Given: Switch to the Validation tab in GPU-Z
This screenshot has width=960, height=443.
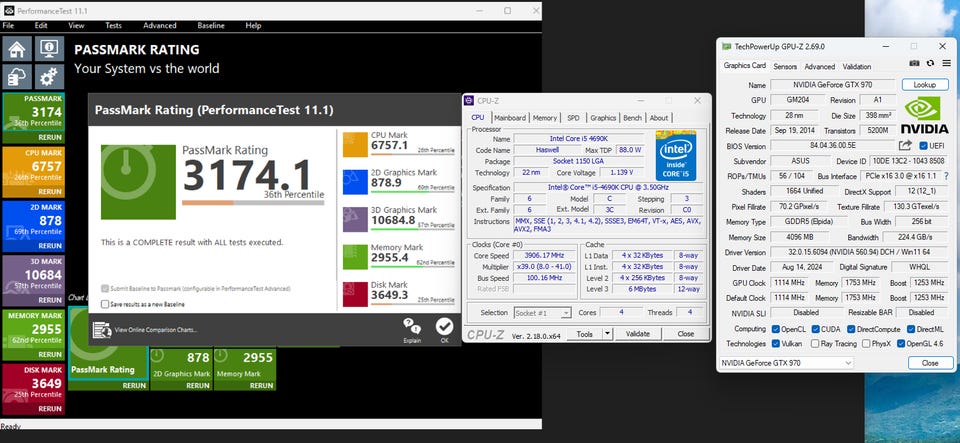Looking at the screenshot, I should [x=857, y=66].
